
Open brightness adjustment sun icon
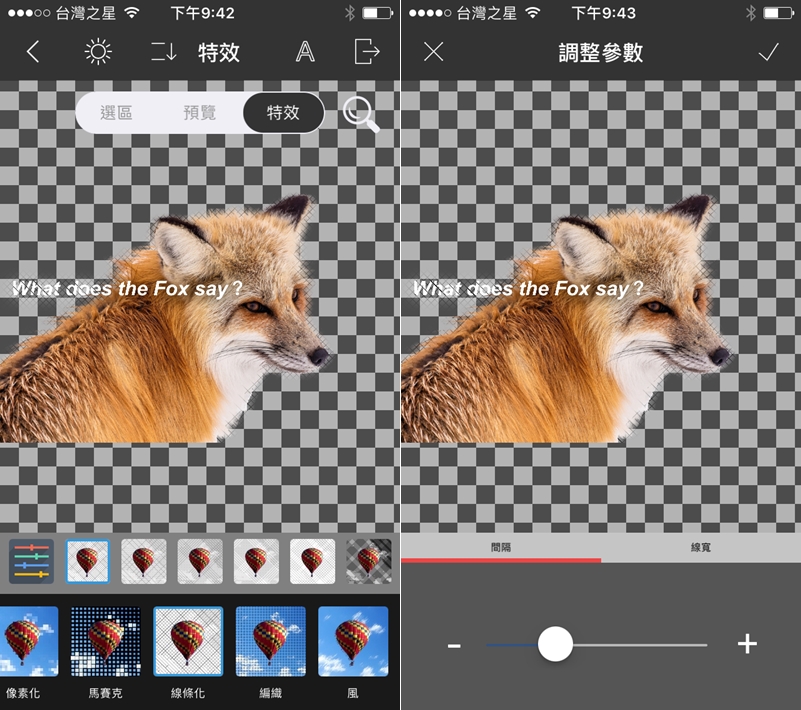(98, 52)
